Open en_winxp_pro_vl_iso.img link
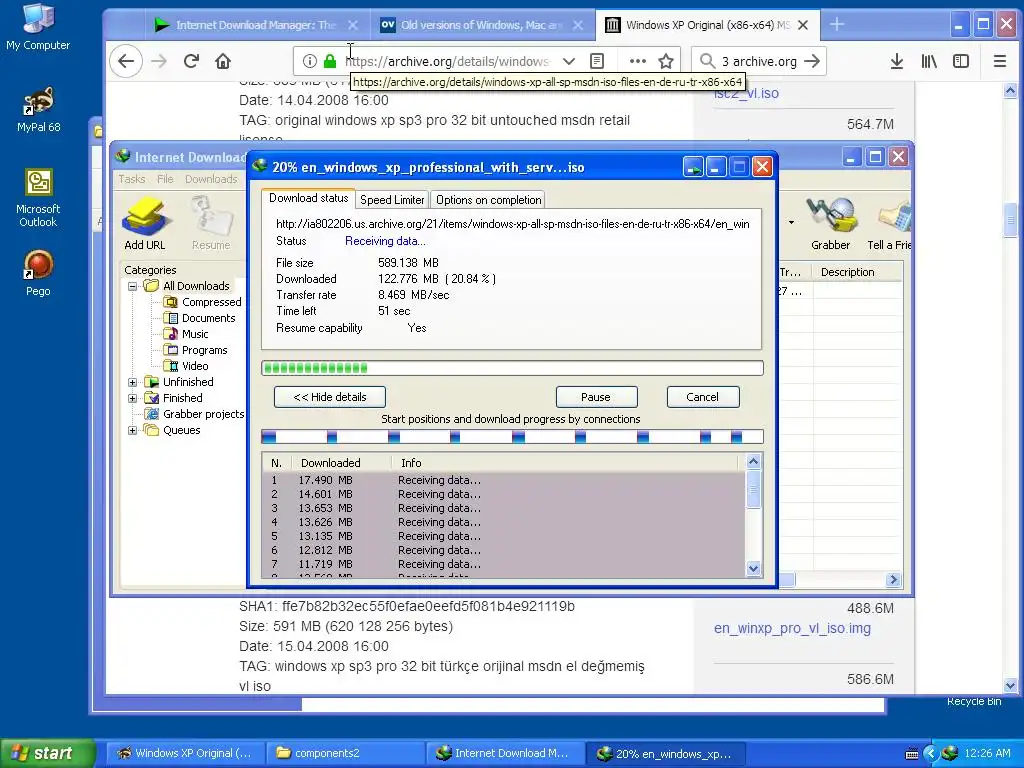 coord(792,628)
